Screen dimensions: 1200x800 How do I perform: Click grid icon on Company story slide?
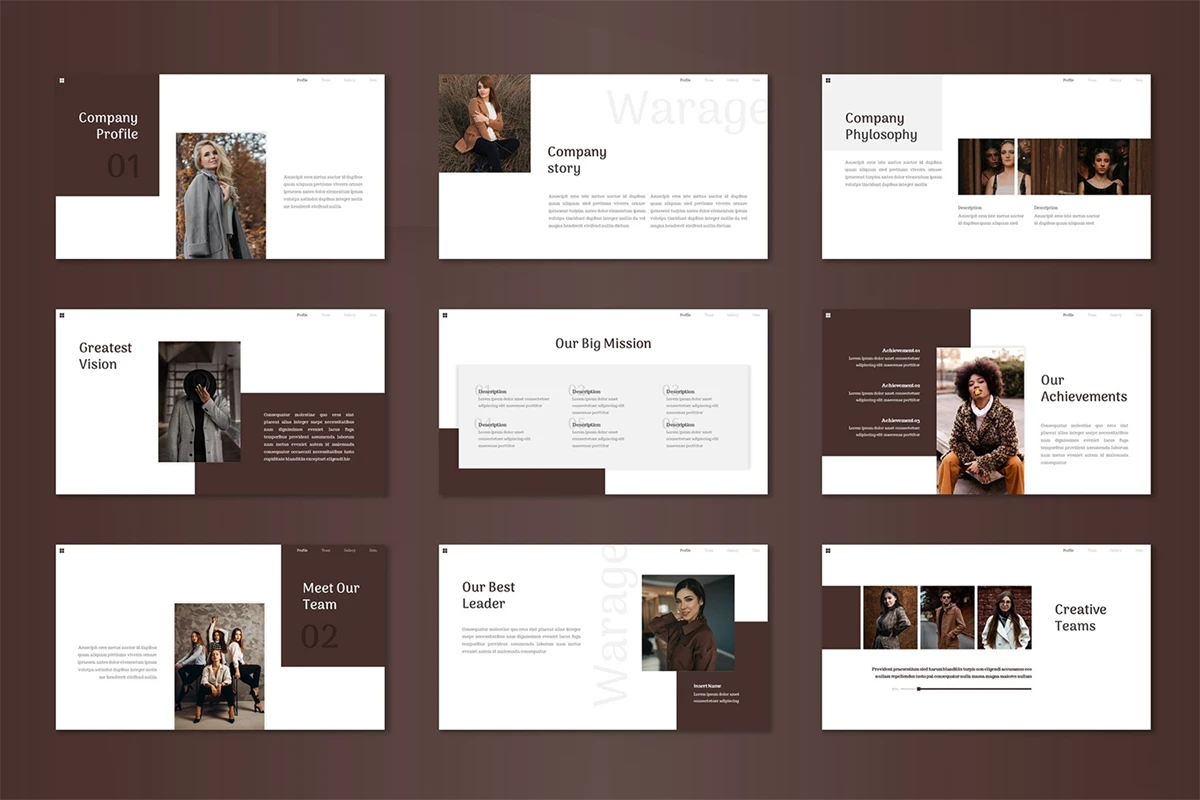click(x=445, y=80)
